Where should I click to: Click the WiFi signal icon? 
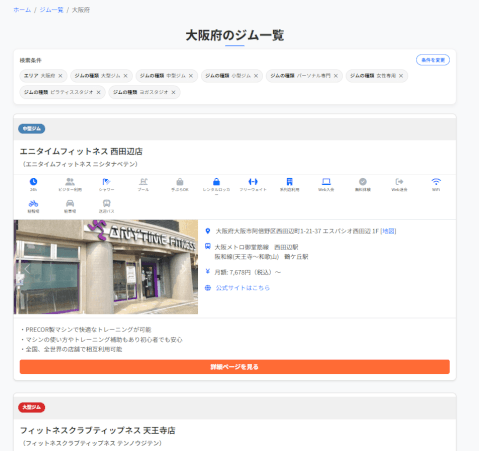coord(436,182)
